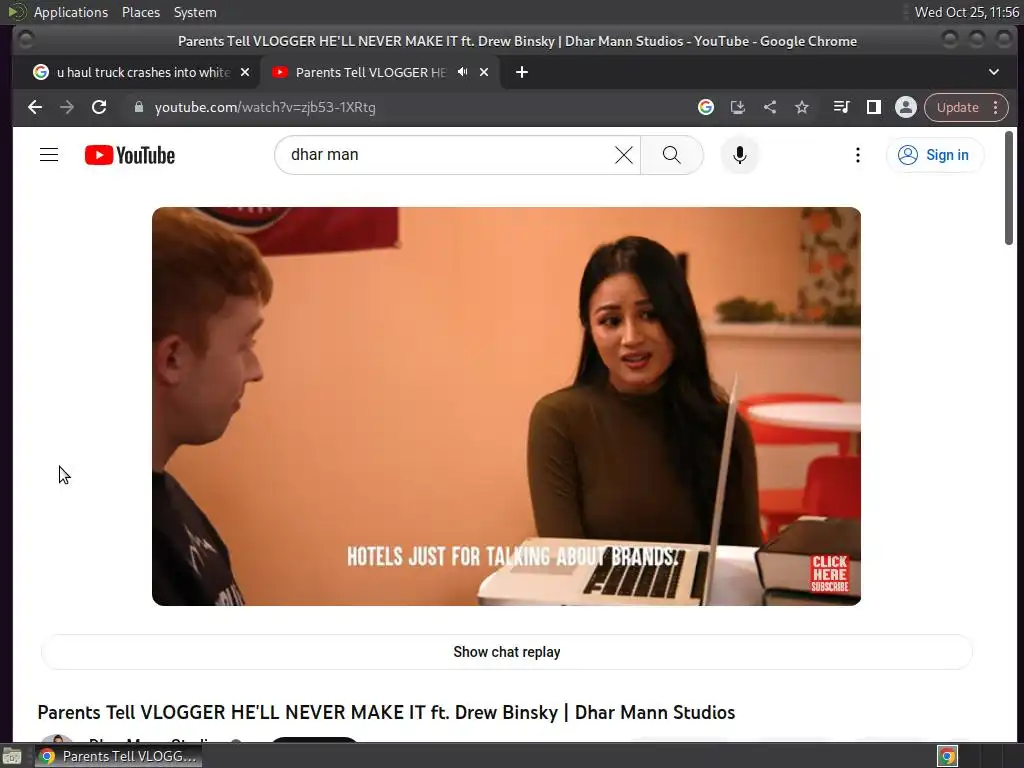This screenshot has height=768, width=1024.
Task: Open the Applications menu
Action: [x=71, y=12]
